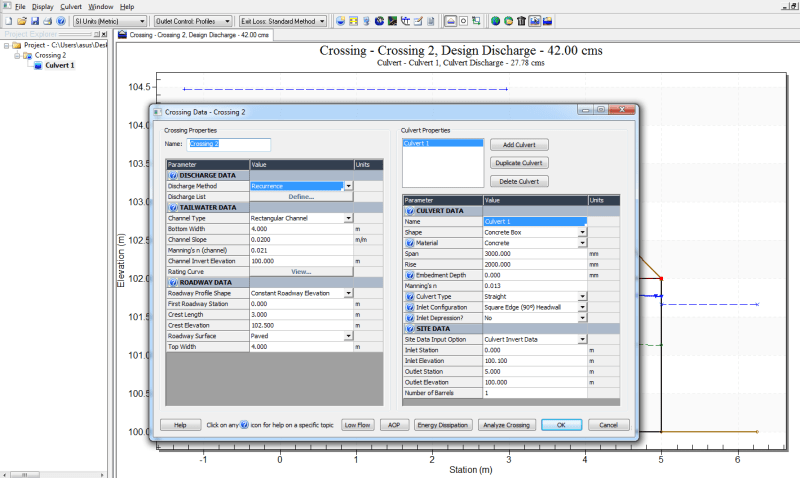Click help icon beside Culvert Type
Image resolution: width=800 pixels, height=478 pixels.
410,296
